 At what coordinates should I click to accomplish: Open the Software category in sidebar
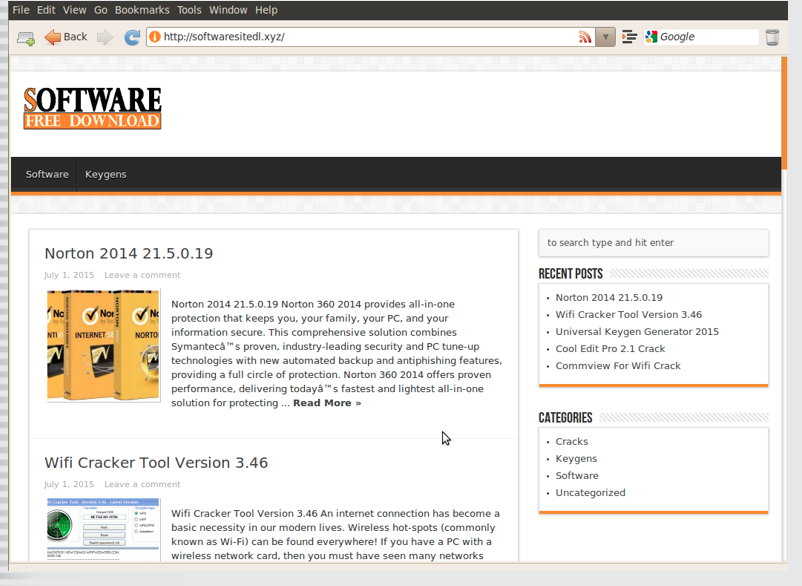[x=576, y=476]
